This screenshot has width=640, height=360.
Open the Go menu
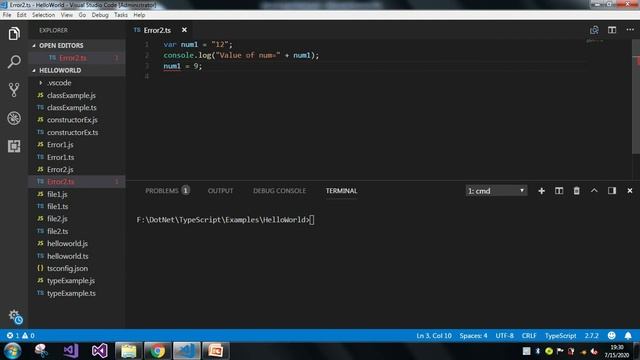(82, 15)
